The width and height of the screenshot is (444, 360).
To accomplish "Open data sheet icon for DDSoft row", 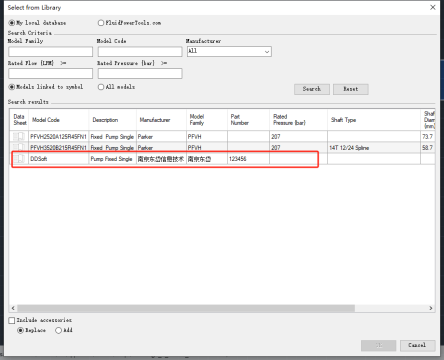I will tap(19, 159).
